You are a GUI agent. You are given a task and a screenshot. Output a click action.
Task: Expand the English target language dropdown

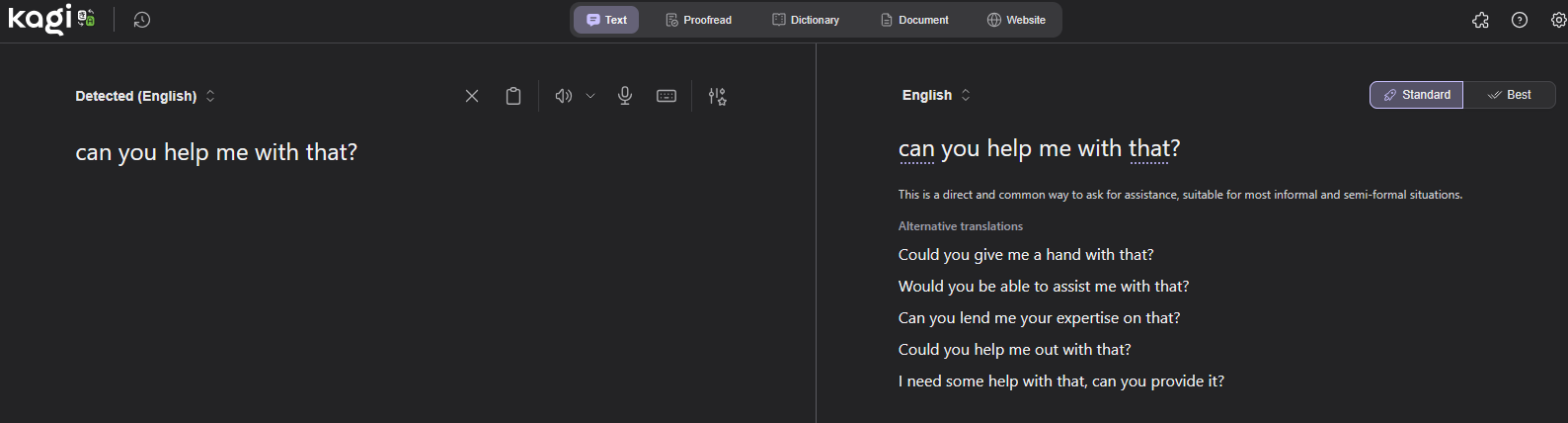click(x=936, y=95)
